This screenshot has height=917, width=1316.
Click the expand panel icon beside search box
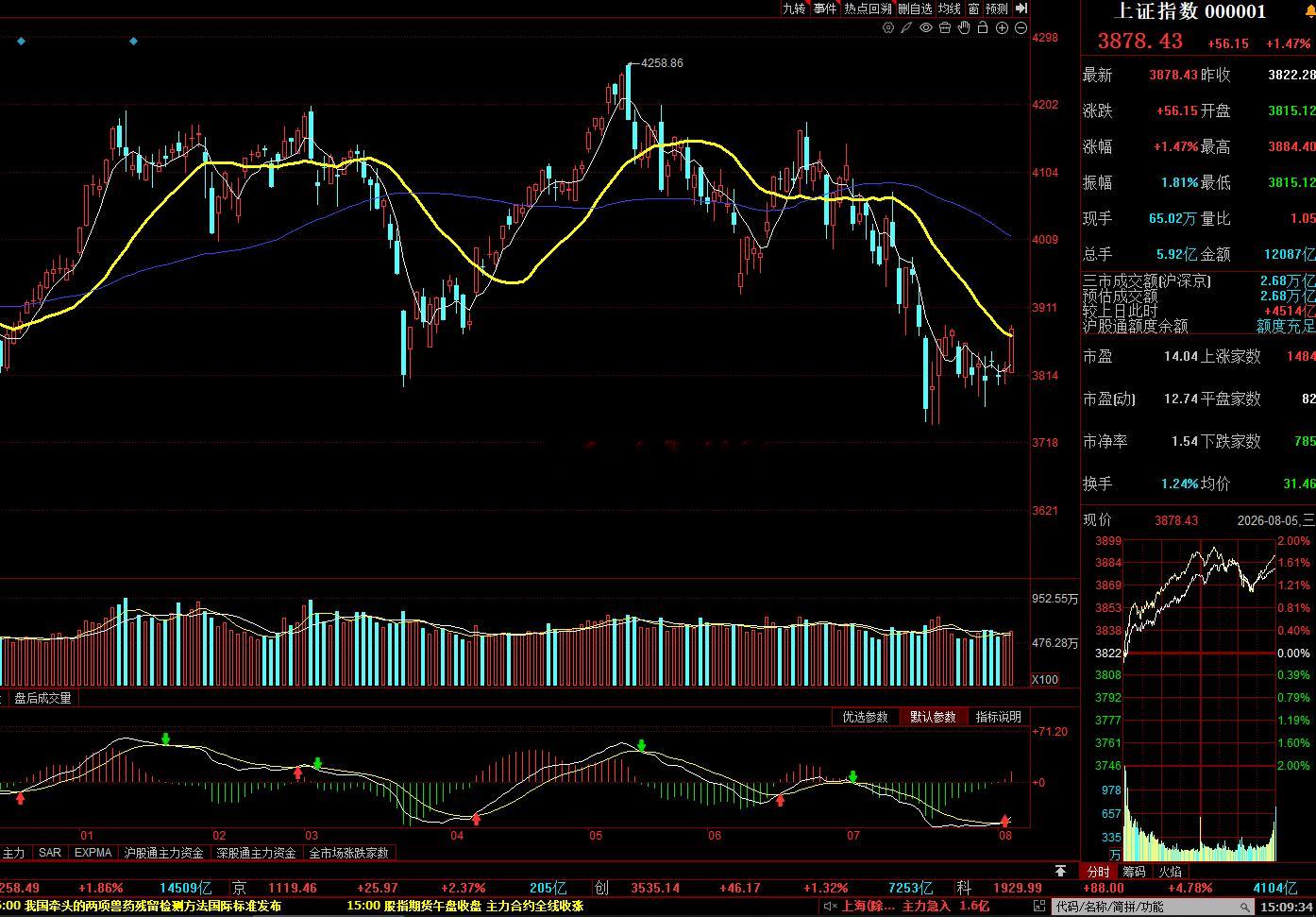point(1039,907)
